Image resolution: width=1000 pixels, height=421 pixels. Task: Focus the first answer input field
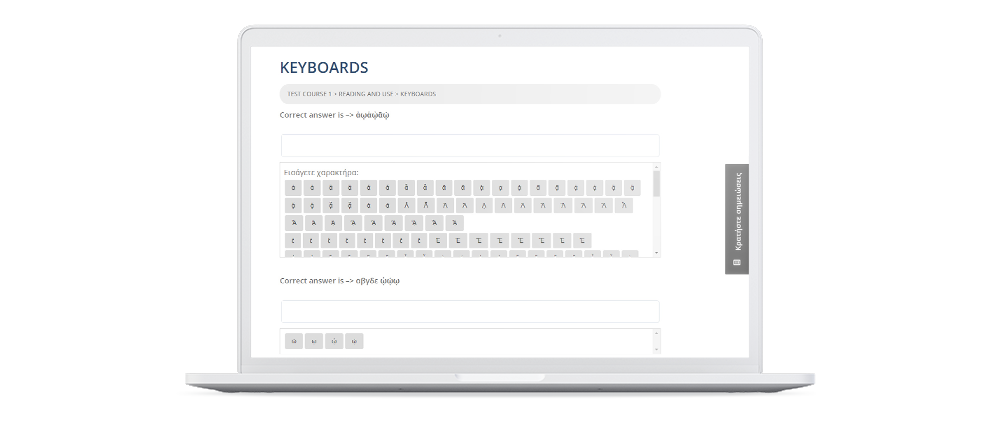470,145
